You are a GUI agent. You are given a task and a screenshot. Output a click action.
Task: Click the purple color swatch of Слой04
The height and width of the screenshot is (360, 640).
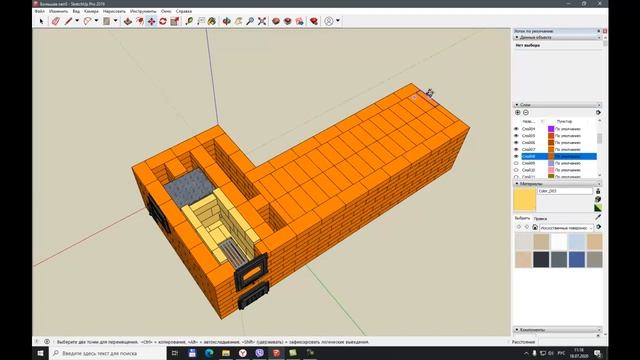551,129
